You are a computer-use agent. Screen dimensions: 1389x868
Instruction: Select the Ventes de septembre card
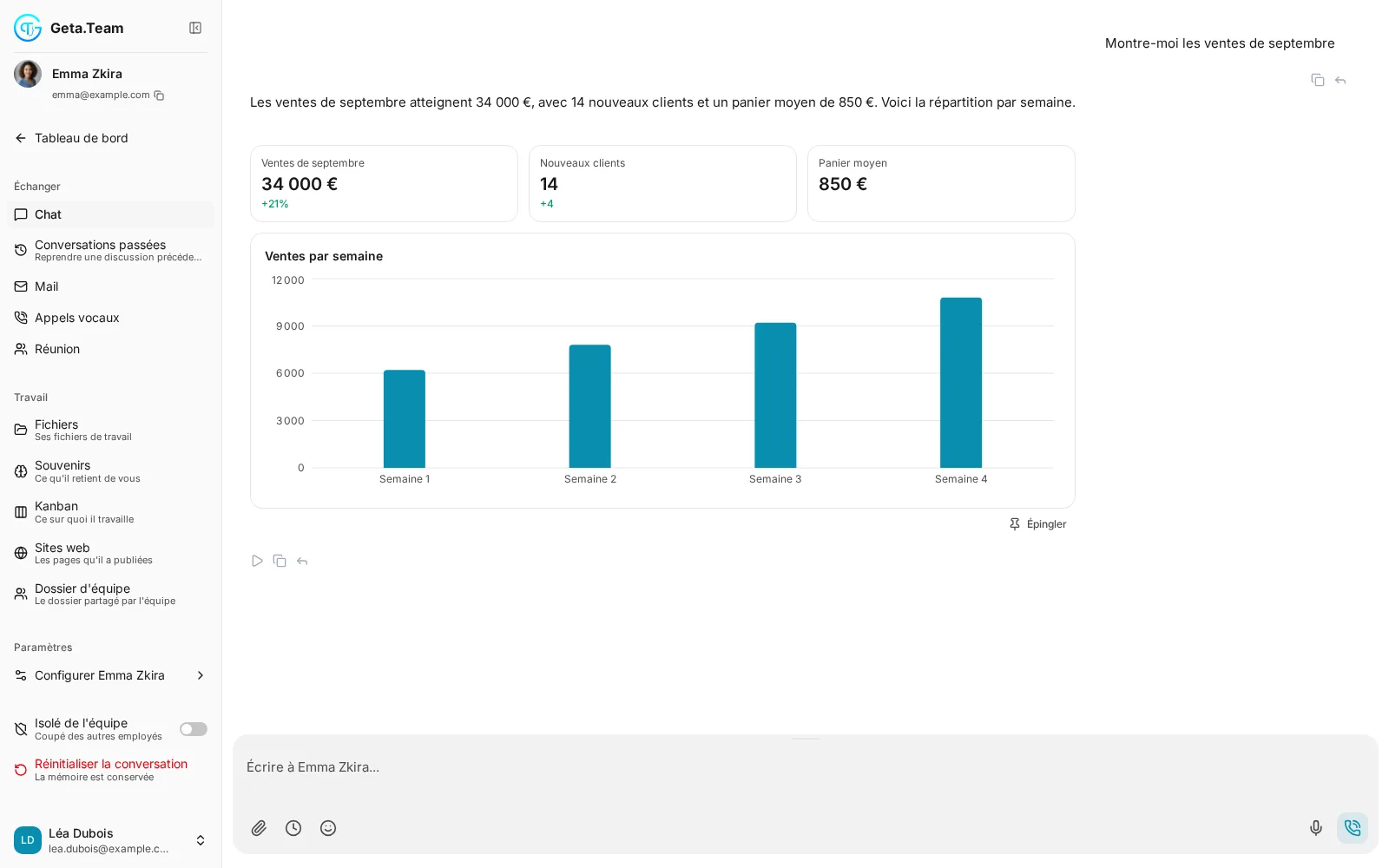click(x=384, y=183)
